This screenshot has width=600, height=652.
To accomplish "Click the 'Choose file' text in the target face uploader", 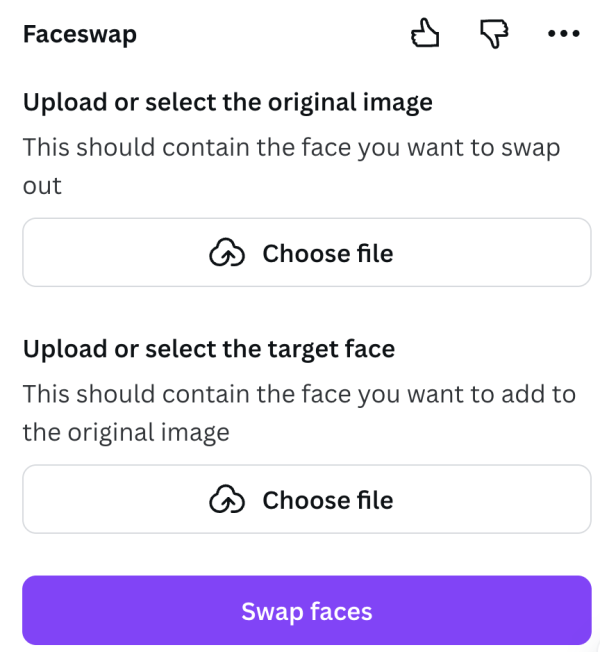I will click(x=328, y=500).
